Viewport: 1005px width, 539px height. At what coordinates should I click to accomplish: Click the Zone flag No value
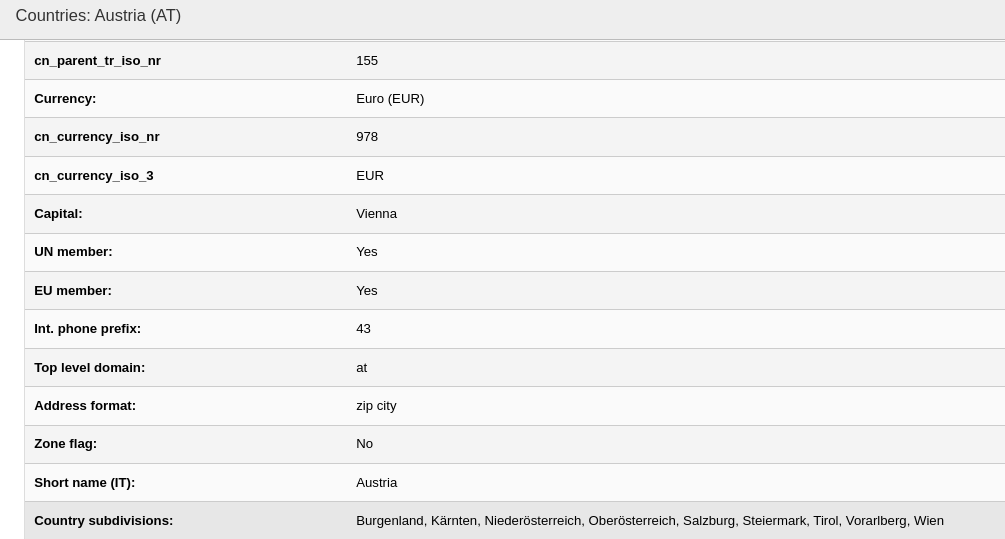tap(364, 444)
